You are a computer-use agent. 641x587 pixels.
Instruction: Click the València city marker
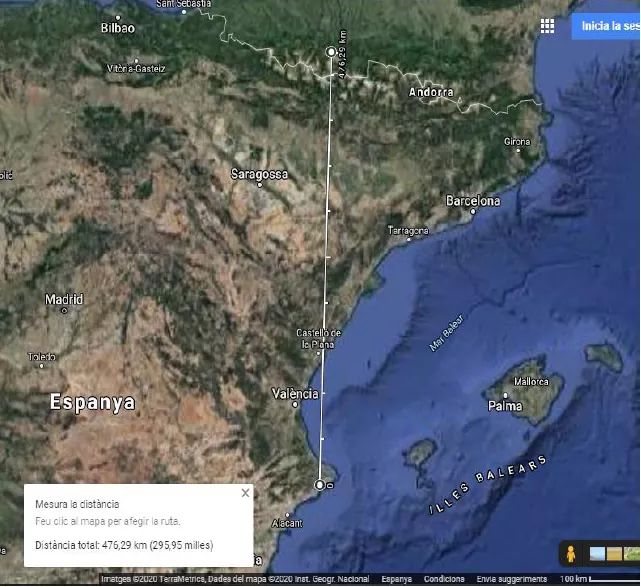click(x=295, y=404)
